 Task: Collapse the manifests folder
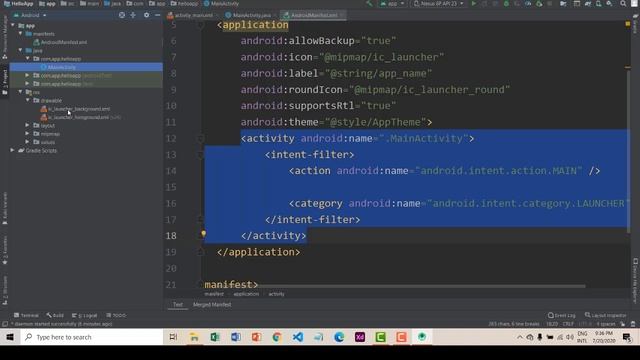click(20, 33)
